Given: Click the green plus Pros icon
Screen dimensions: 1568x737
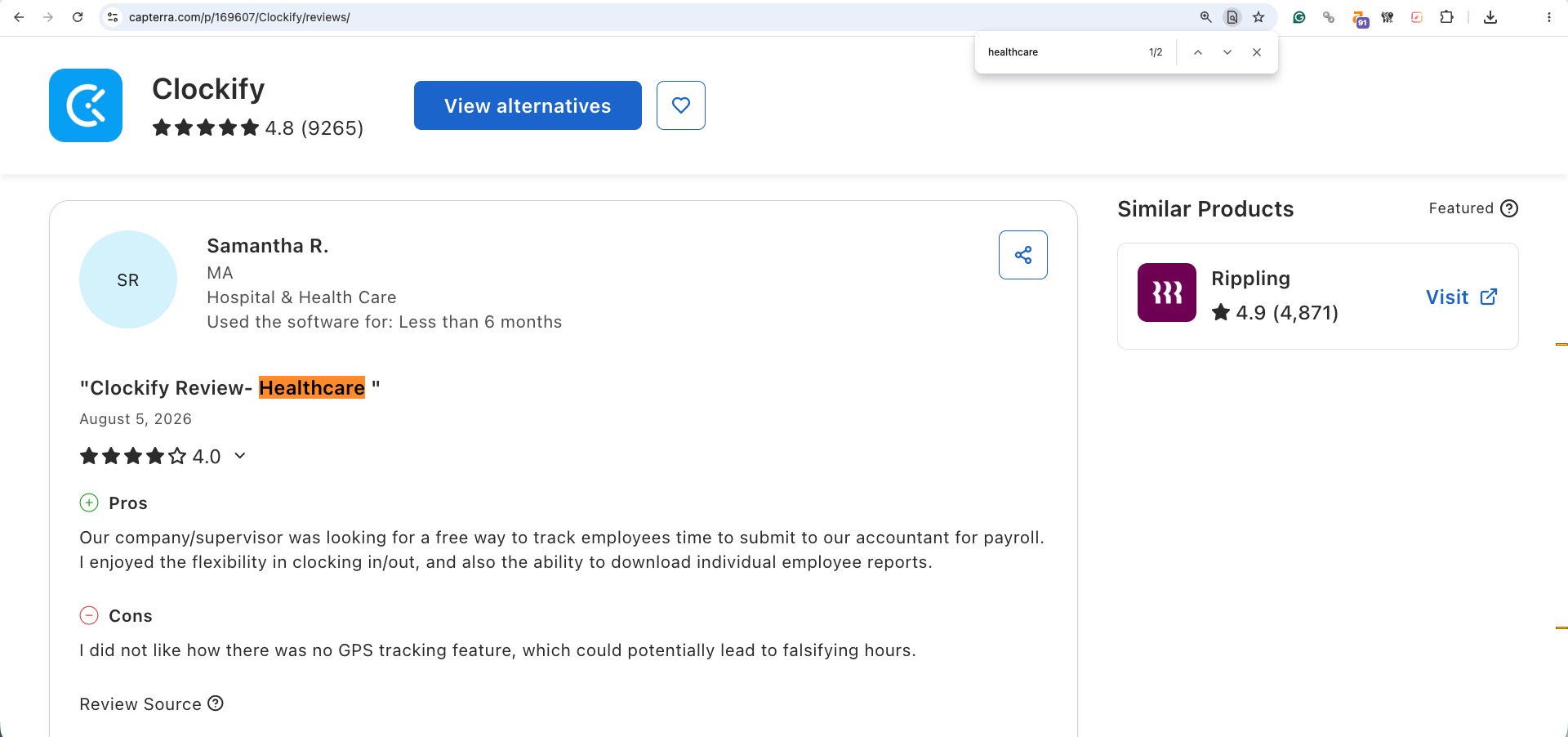Looking at the screenshot, I should click(x=89, y=502).
